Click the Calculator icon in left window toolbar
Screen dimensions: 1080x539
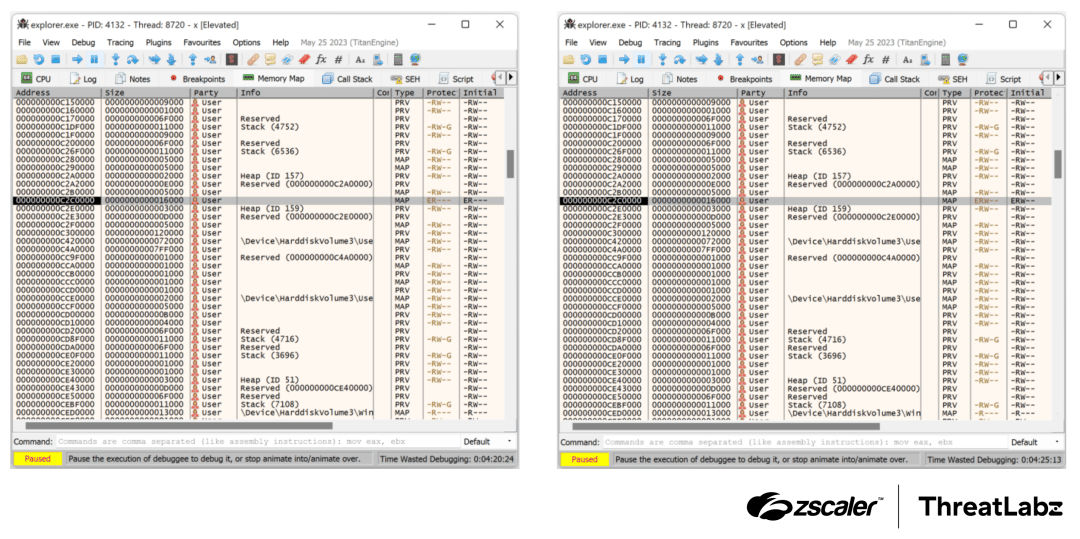tap(397, 60)
